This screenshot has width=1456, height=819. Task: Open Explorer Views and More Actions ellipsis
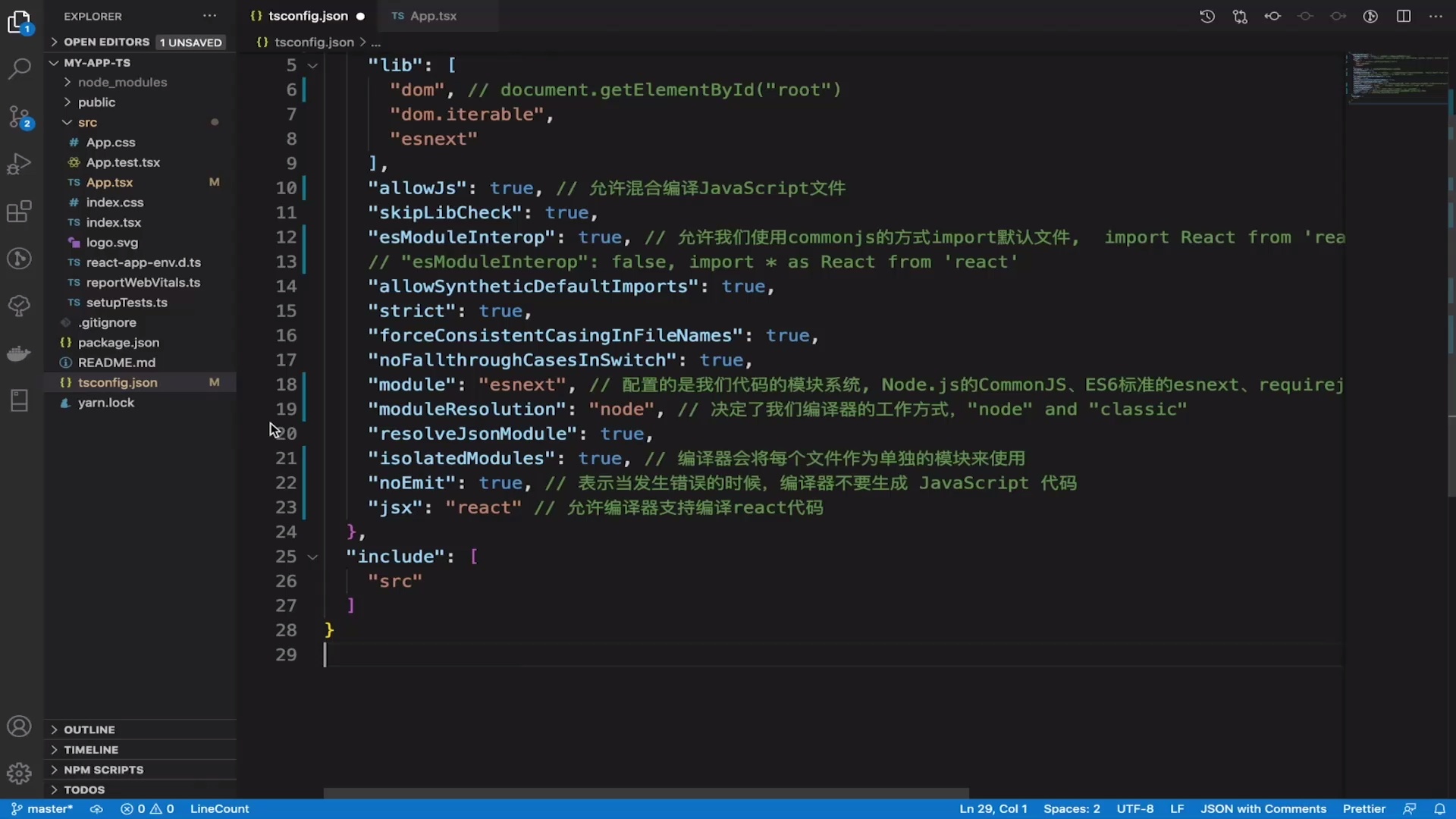point(210,16)
